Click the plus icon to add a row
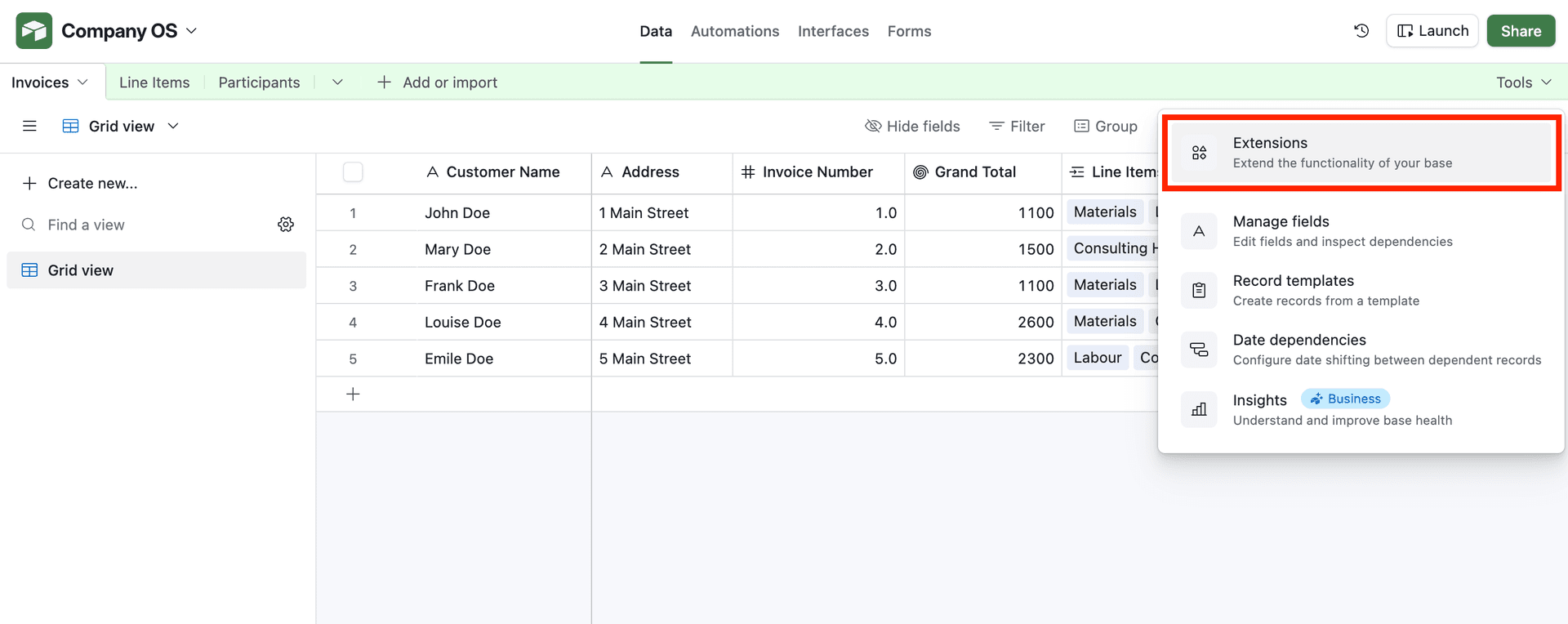 (x=353, y=394)
